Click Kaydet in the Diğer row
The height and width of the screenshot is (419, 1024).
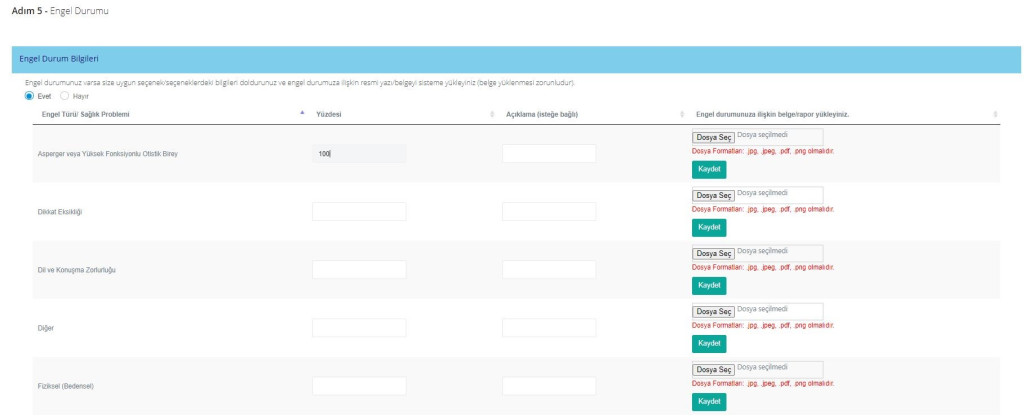point(709,344)
